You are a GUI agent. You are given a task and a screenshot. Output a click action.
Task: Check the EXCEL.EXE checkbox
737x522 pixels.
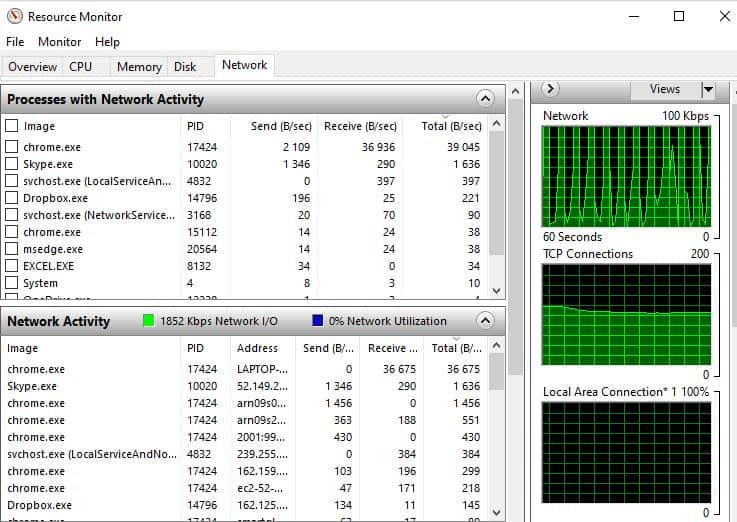12,266
